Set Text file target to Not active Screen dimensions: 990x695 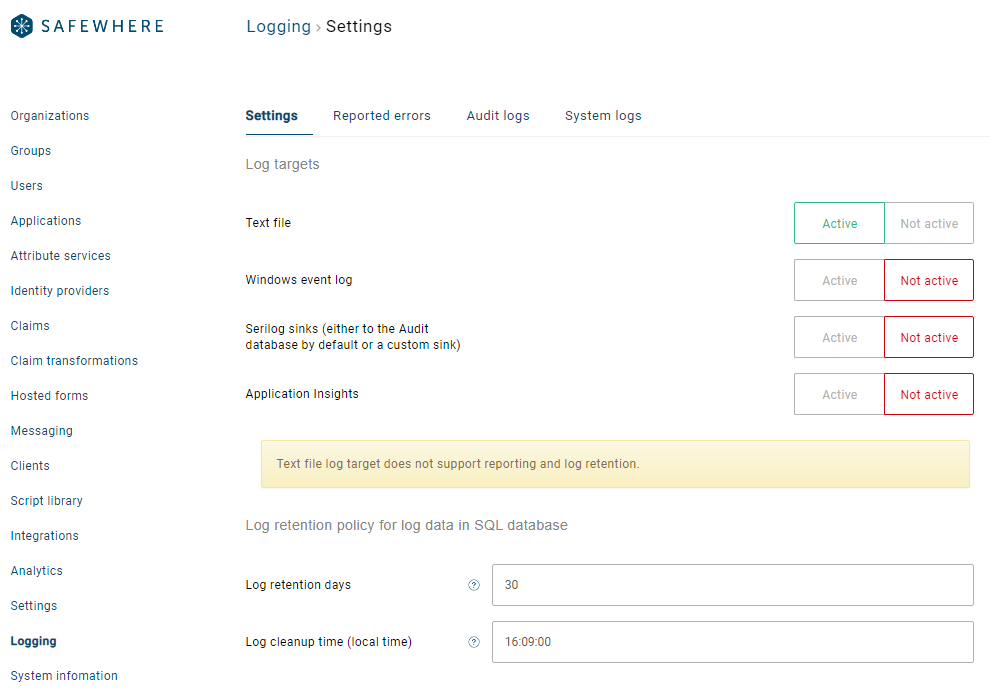(928, 224)
